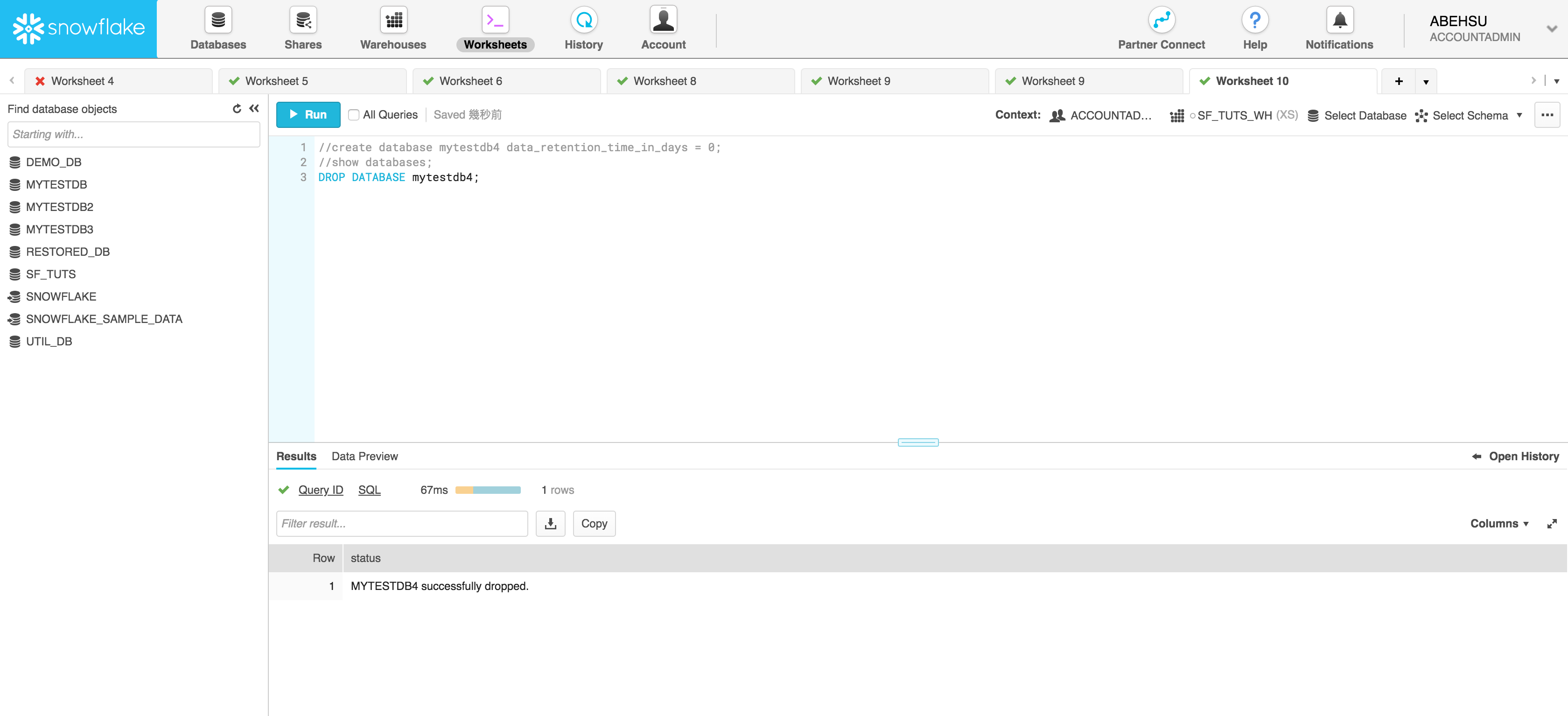Focus the Starting with search field
This screenshot has width=1568, height=716.
tap(134, 134)
